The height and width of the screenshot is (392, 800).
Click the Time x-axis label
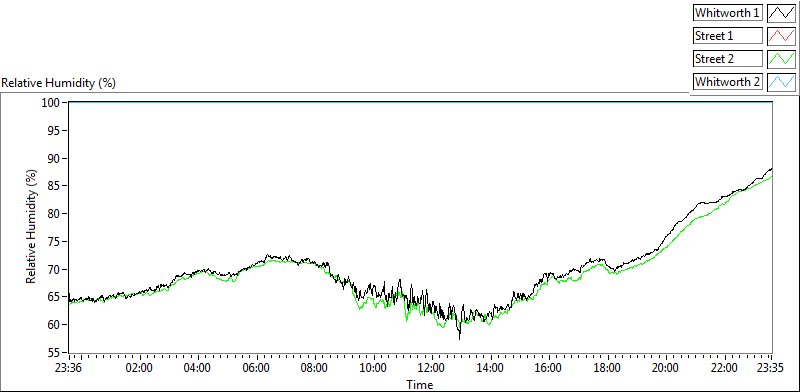pos(420,384)
